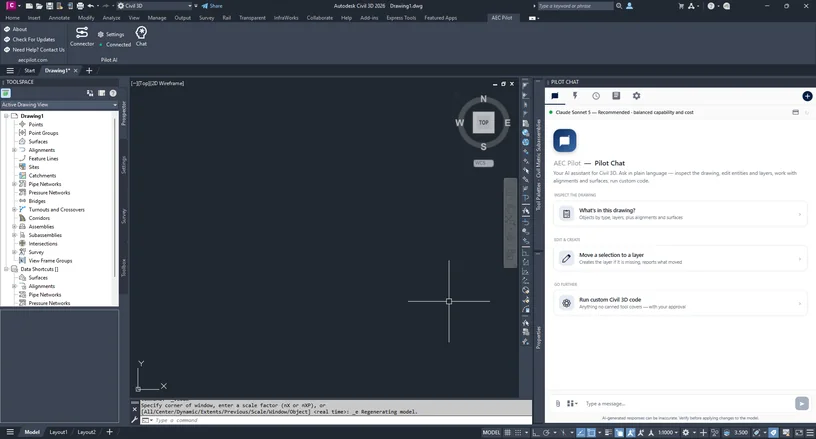Open the Annotate ribbon tab
The image size is (816, 439).
tap(59, 18)
